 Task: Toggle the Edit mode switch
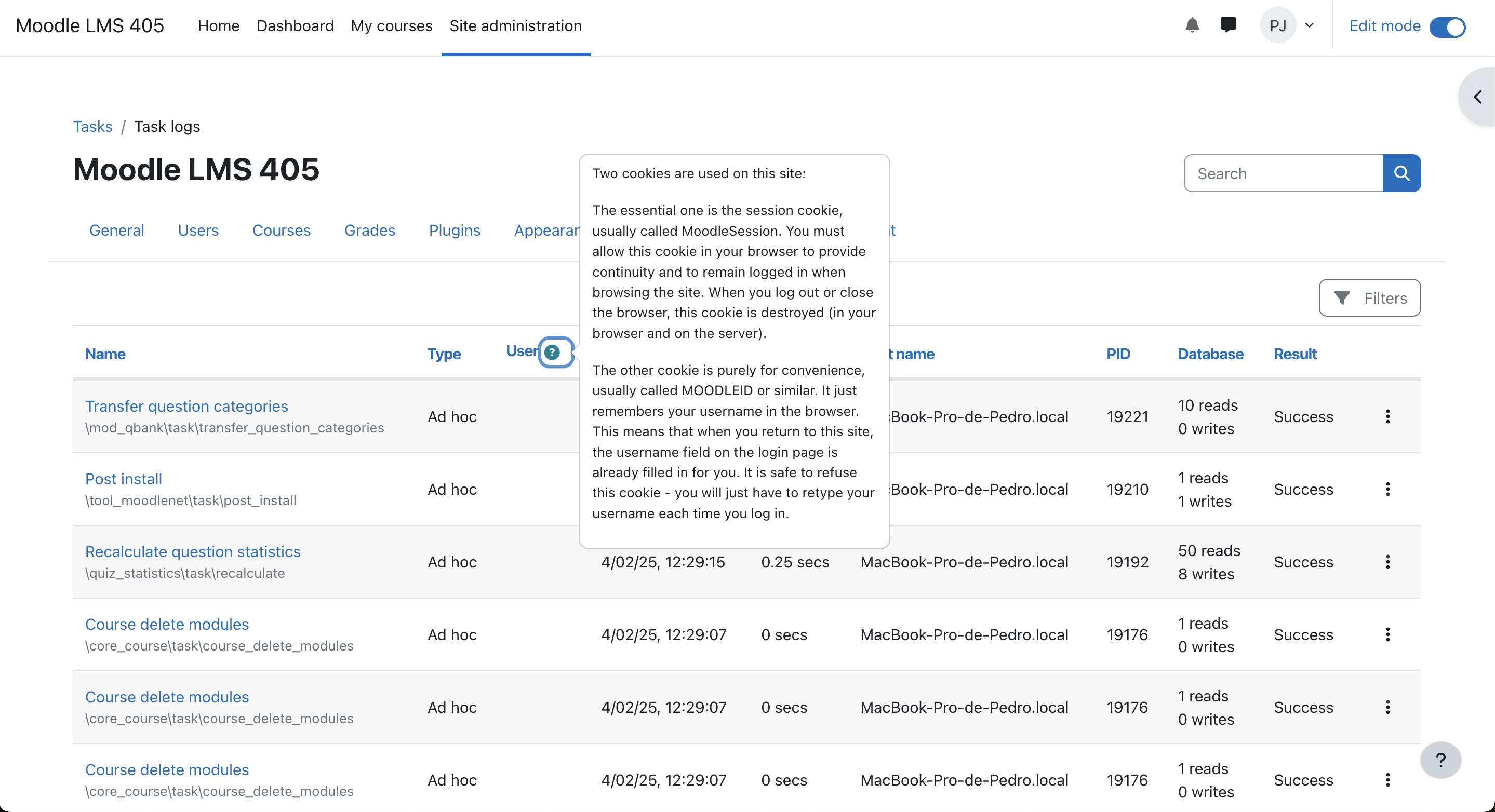1447,26
